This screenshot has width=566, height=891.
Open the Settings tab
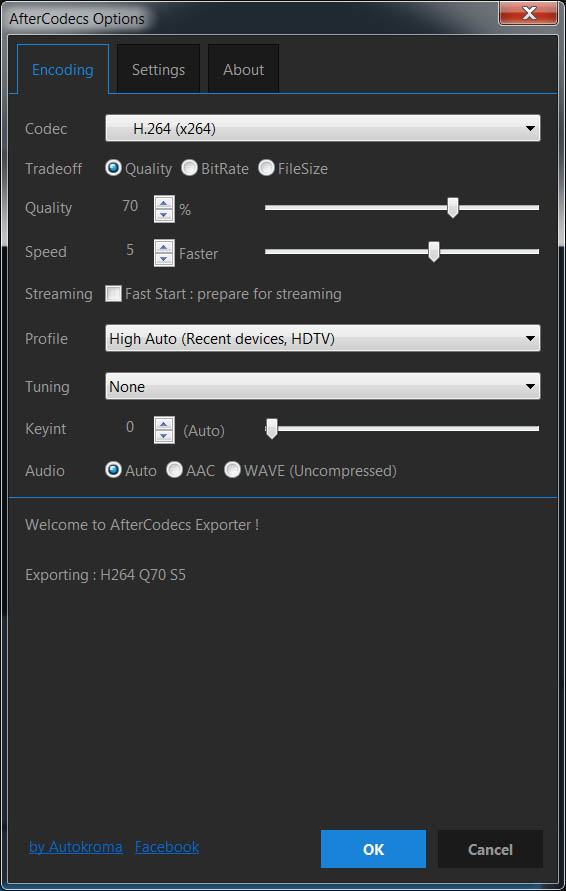tap(159, 69)
